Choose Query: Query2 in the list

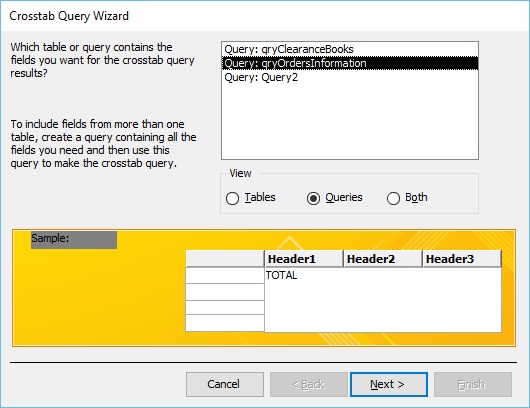pos(350,77)
